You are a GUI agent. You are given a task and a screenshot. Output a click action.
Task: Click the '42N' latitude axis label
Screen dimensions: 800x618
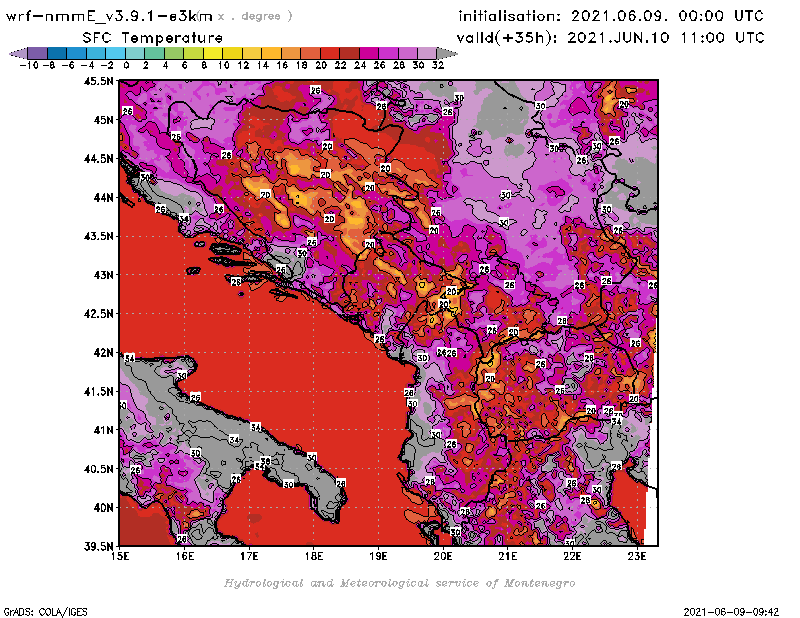pos(103,353)
